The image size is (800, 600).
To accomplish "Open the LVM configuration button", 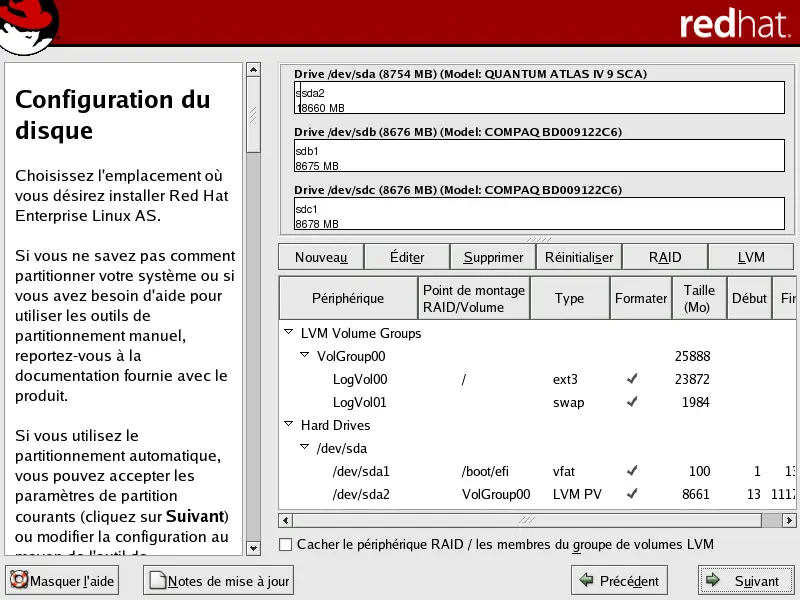I will [750, 257].
